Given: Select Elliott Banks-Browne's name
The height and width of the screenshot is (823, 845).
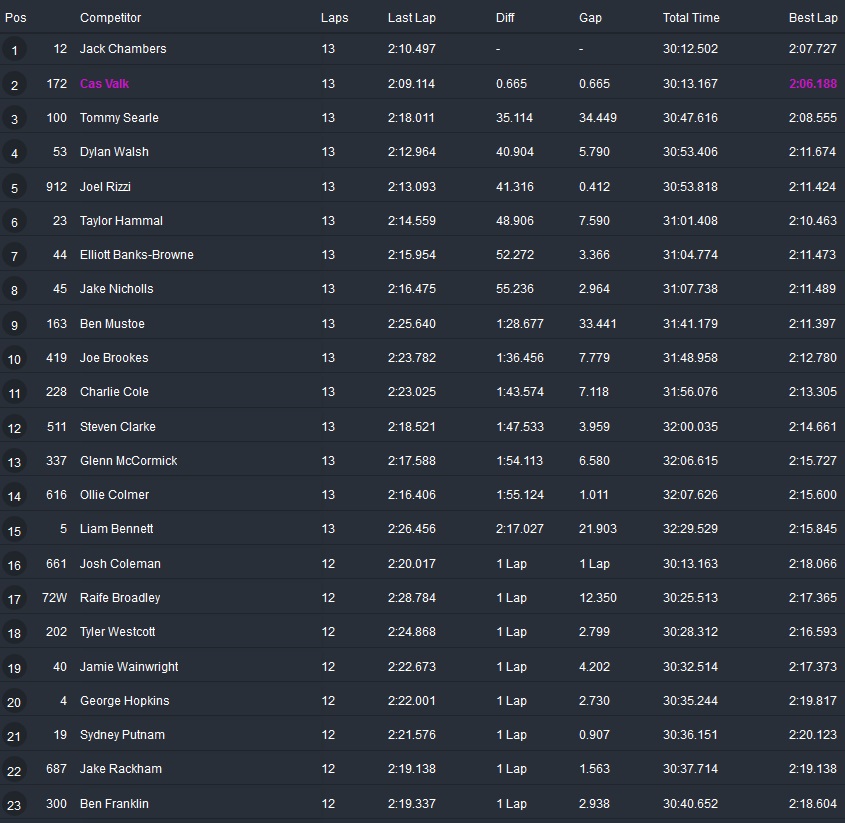Looking at the screenshot, I should tap(137, 255).
